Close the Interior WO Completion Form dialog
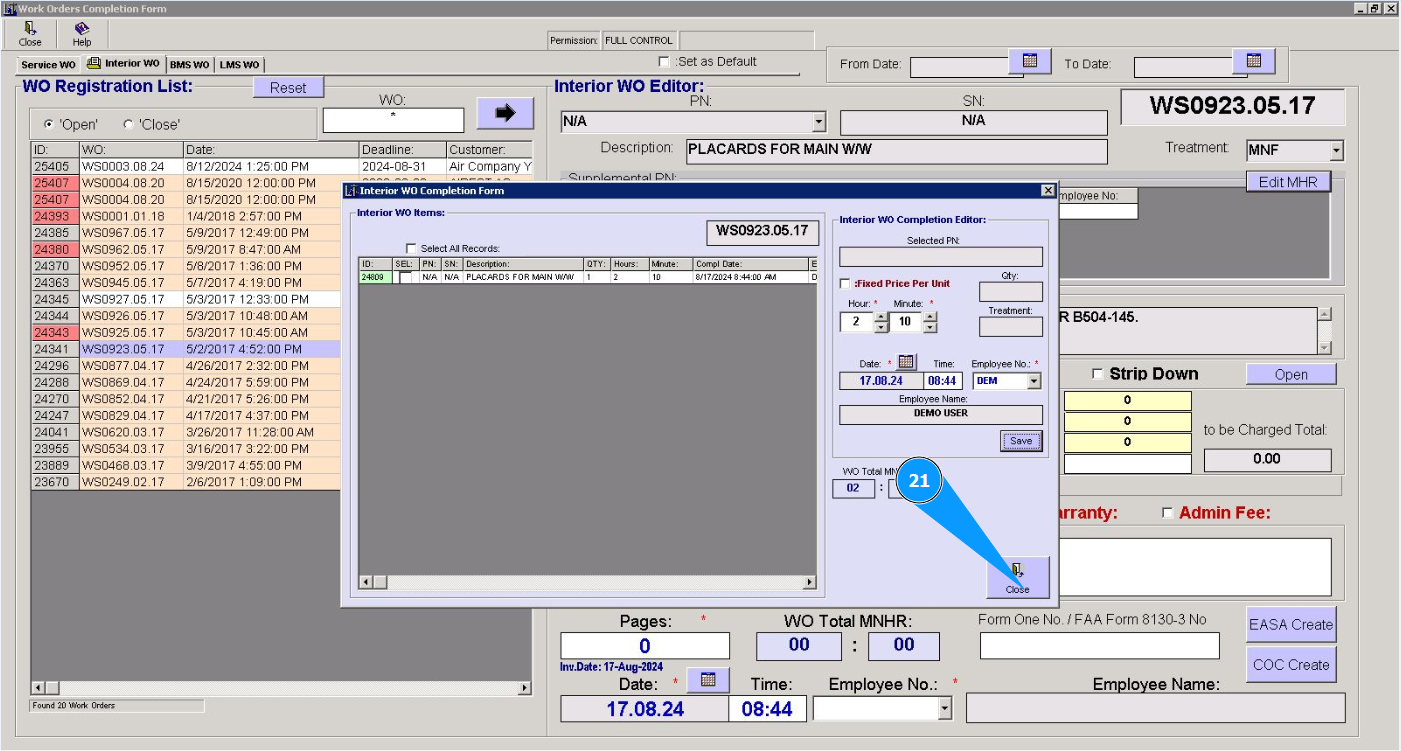 (x=1048, y=190)
